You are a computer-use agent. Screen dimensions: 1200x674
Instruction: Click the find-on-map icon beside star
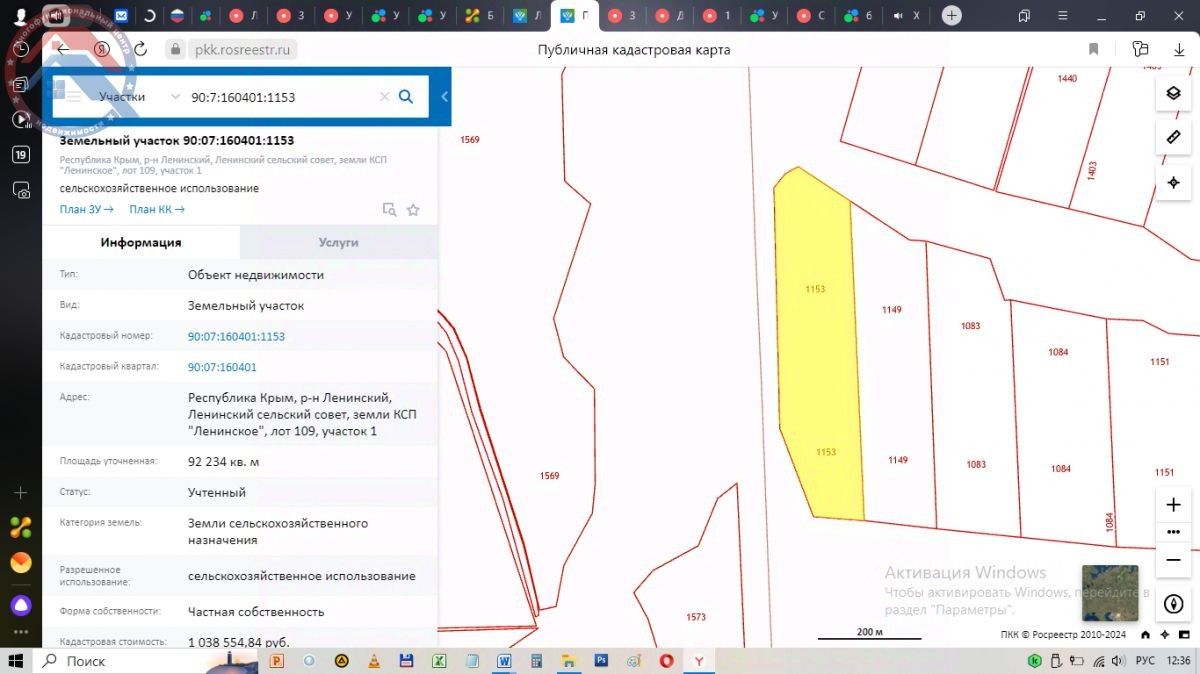390,210
